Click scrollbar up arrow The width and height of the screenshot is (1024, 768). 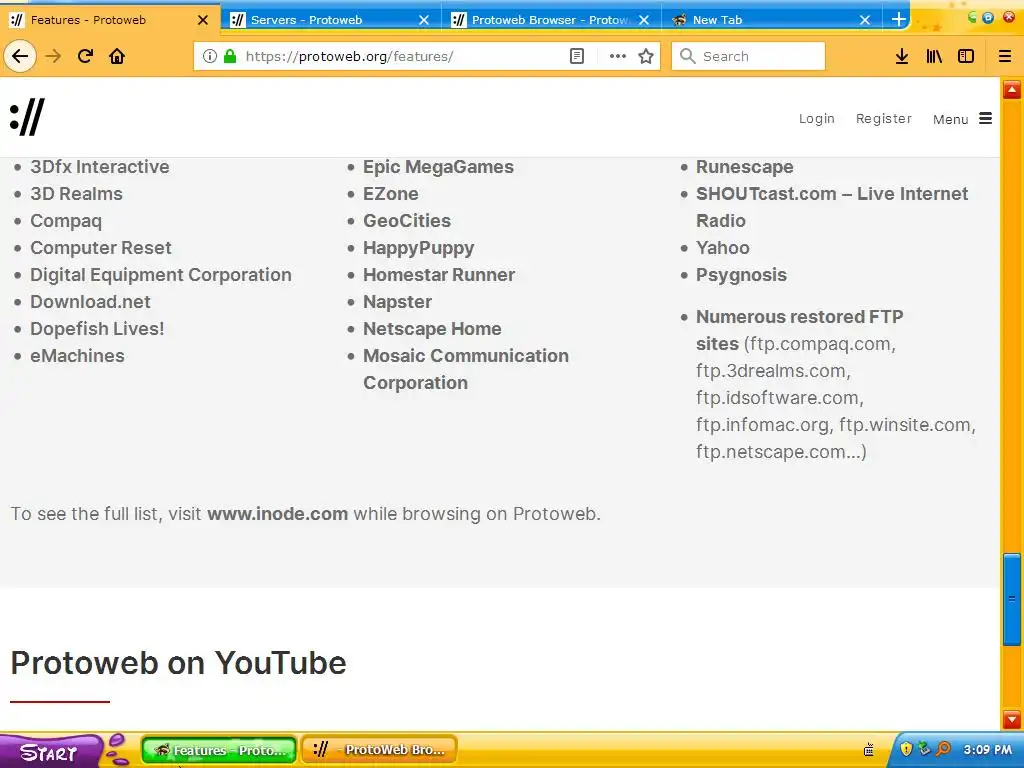pyautogui.click(x=1012, y=90)
